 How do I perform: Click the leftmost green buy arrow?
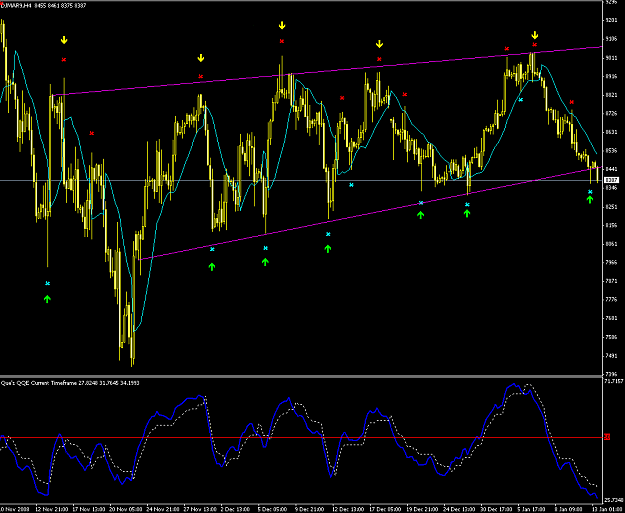point(47,299)
